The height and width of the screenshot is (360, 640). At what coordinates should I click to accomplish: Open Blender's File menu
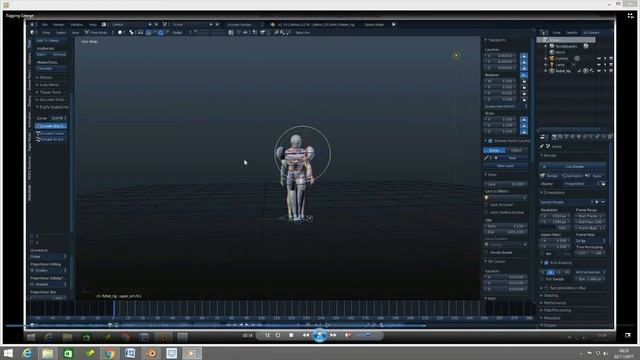(44, 24)
